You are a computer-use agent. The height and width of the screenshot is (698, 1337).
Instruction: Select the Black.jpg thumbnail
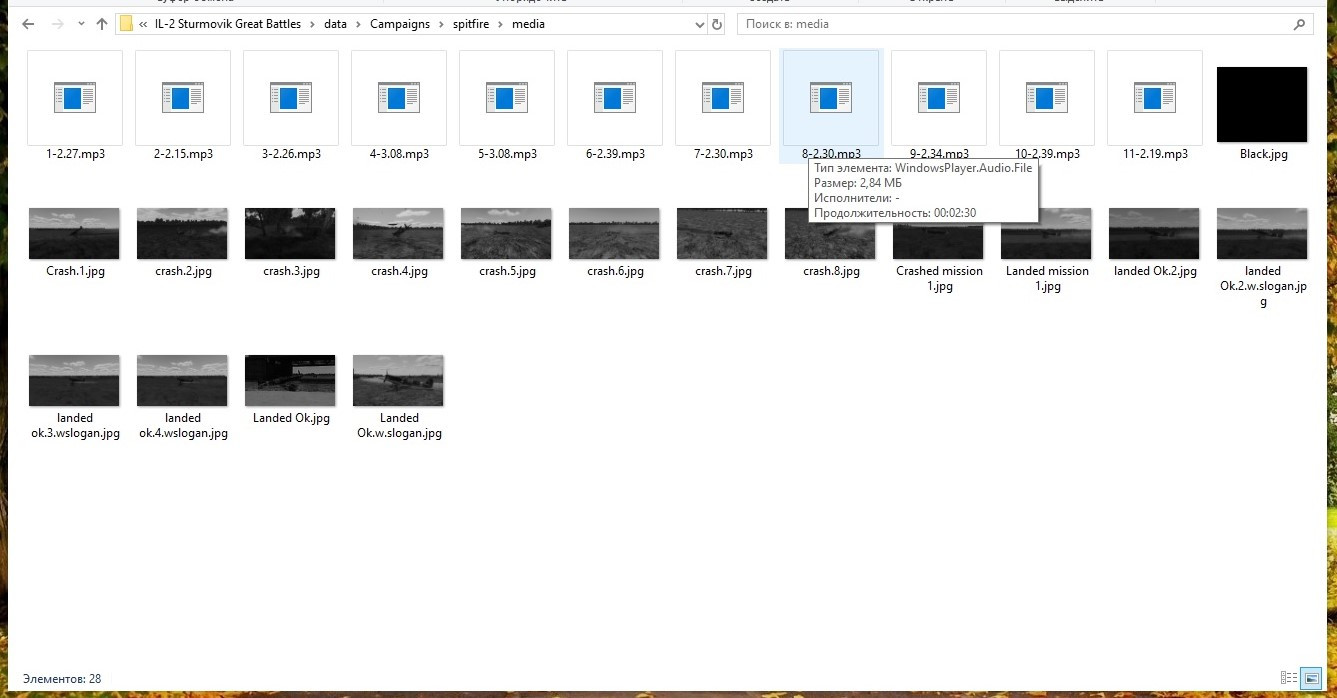click(1262, 104)
